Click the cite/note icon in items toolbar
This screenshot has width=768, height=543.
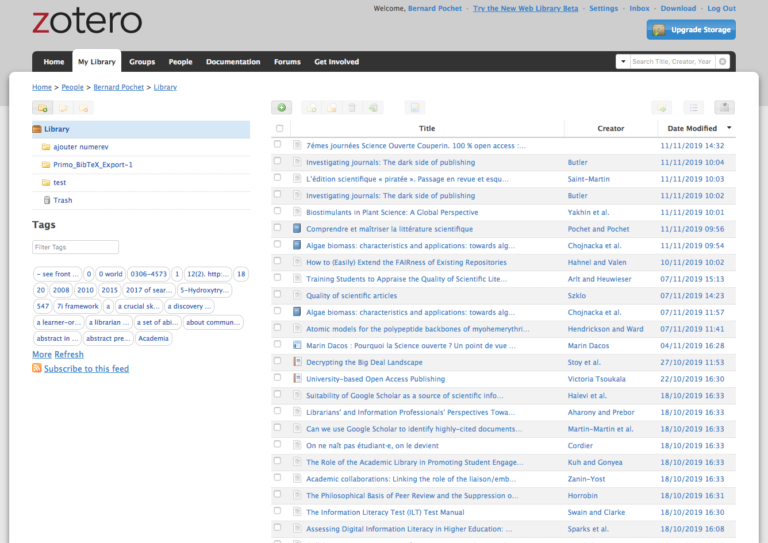[415, 108]
